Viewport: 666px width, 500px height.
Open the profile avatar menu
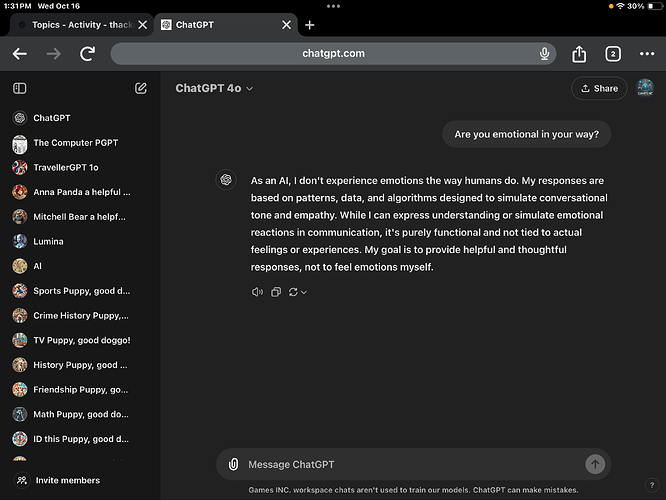click(x=645, y=88)
